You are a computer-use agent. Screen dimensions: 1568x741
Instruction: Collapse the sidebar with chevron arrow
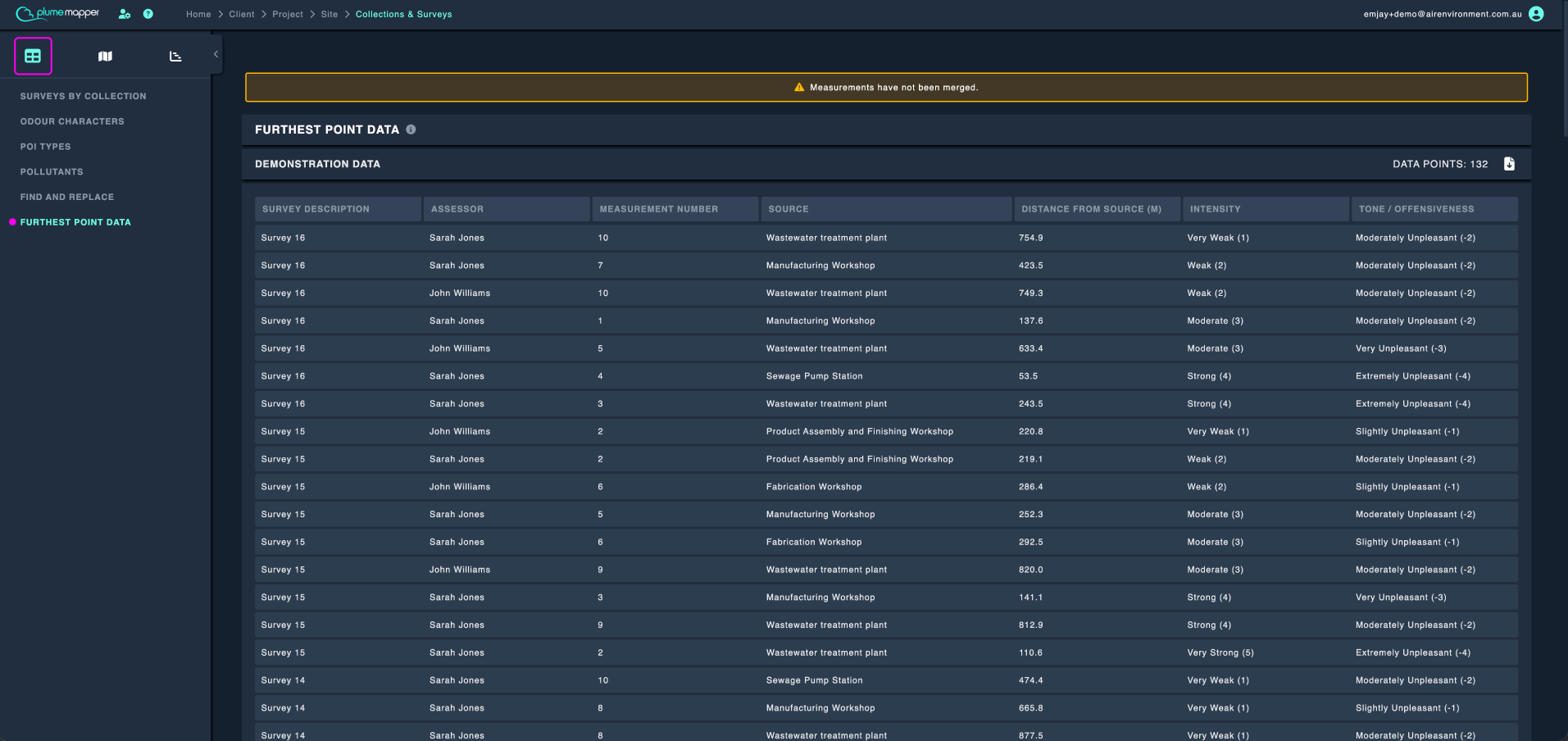(x=216, y=54)
